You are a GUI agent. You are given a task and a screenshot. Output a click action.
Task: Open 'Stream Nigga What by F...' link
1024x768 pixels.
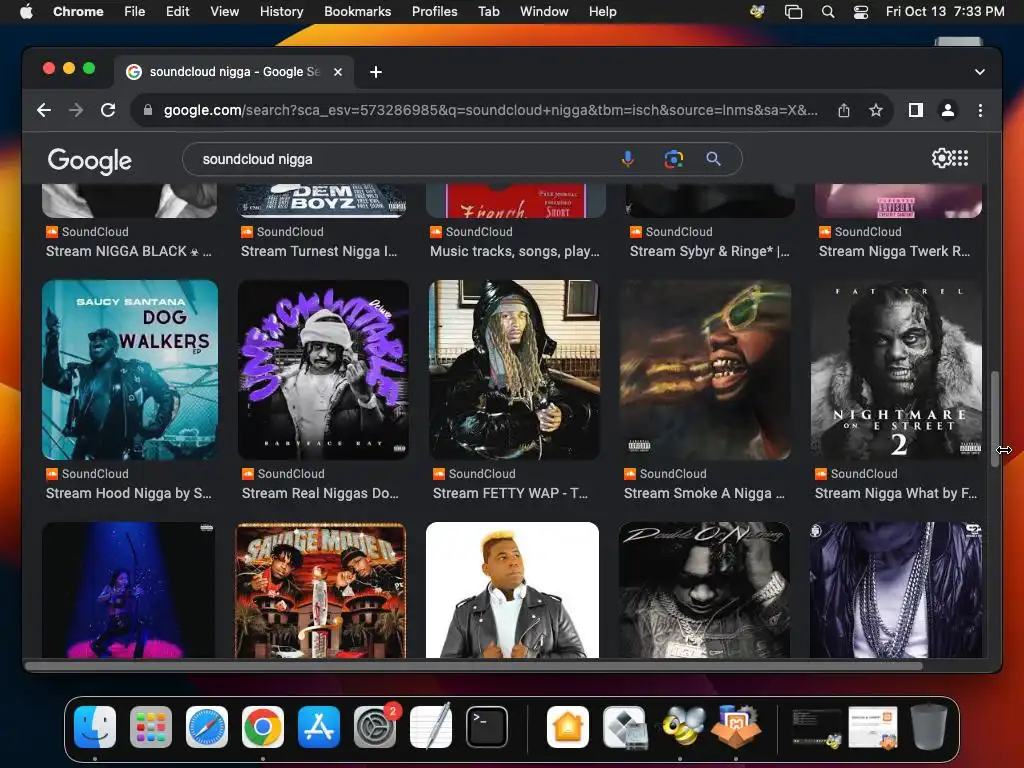tap(896, 493)
